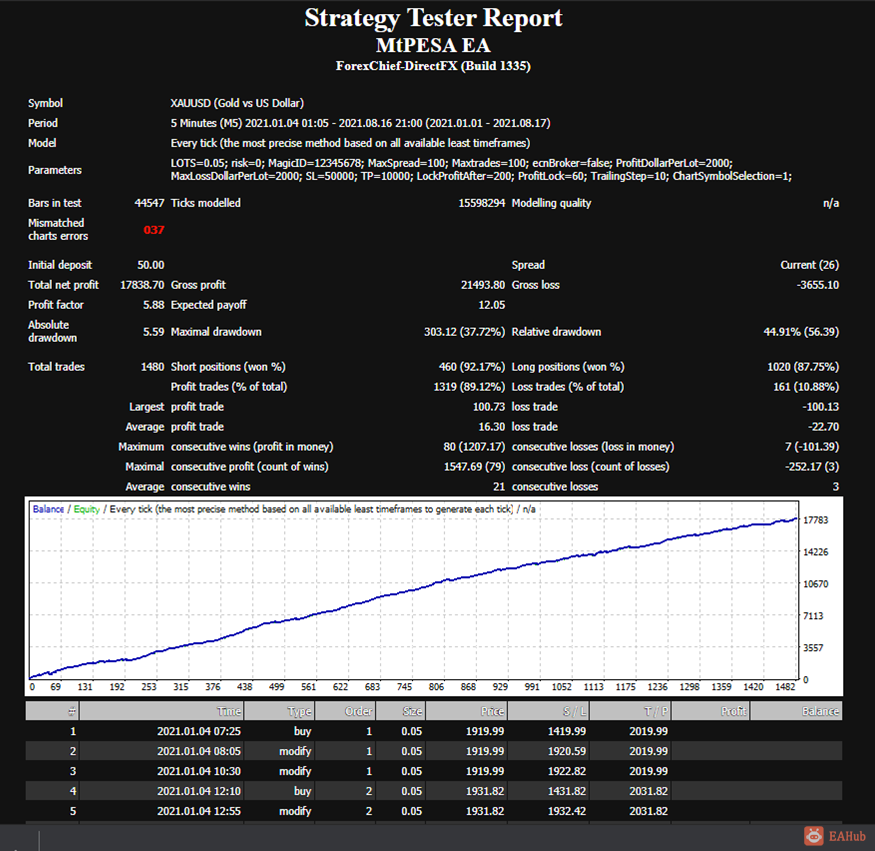
Task: Select Initial deposit value 50.00
Action: (151, 265)
